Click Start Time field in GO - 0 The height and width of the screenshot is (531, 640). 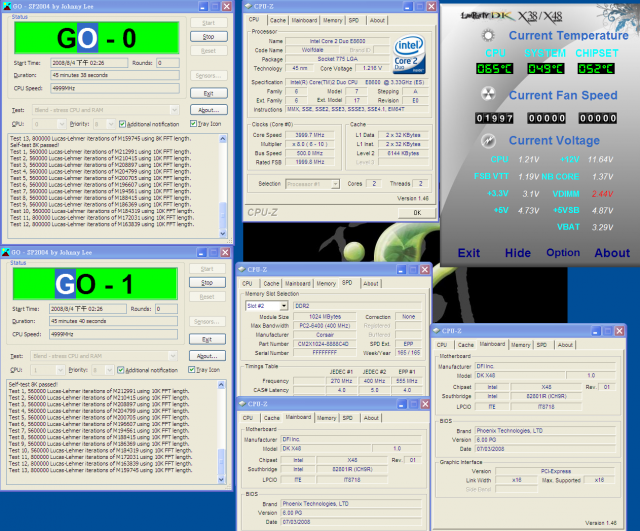coord(89,63)
